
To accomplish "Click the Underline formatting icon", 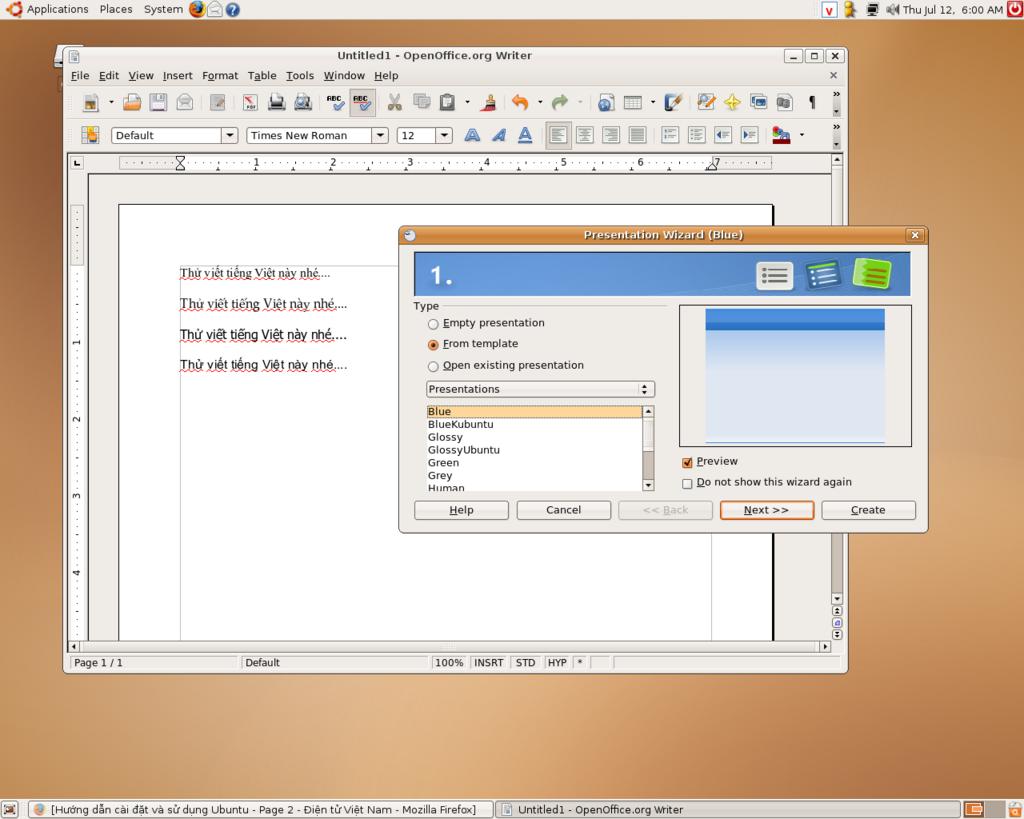I will point(525,135).
